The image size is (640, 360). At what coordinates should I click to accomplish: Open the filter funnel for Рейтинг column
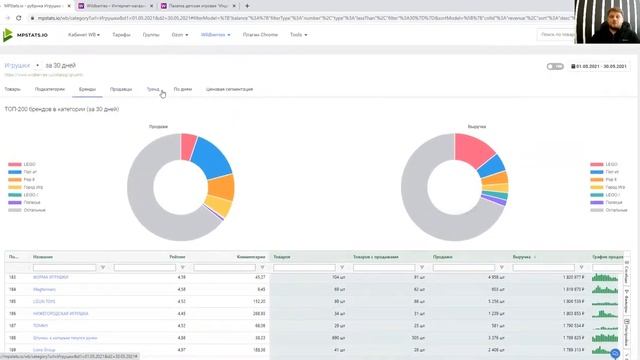[x=182, y=267]
